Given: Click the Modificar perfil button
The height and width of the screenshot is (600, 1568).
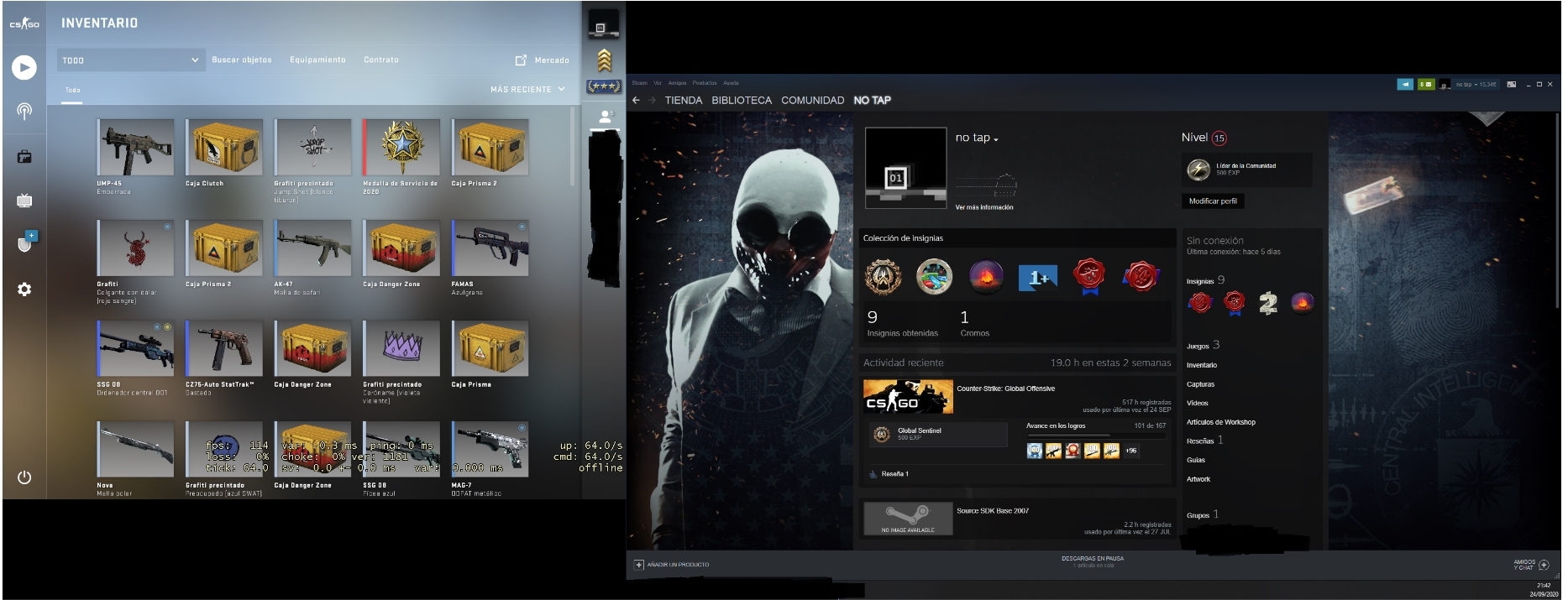Looking at the screenshot, I should [1213, 201].
